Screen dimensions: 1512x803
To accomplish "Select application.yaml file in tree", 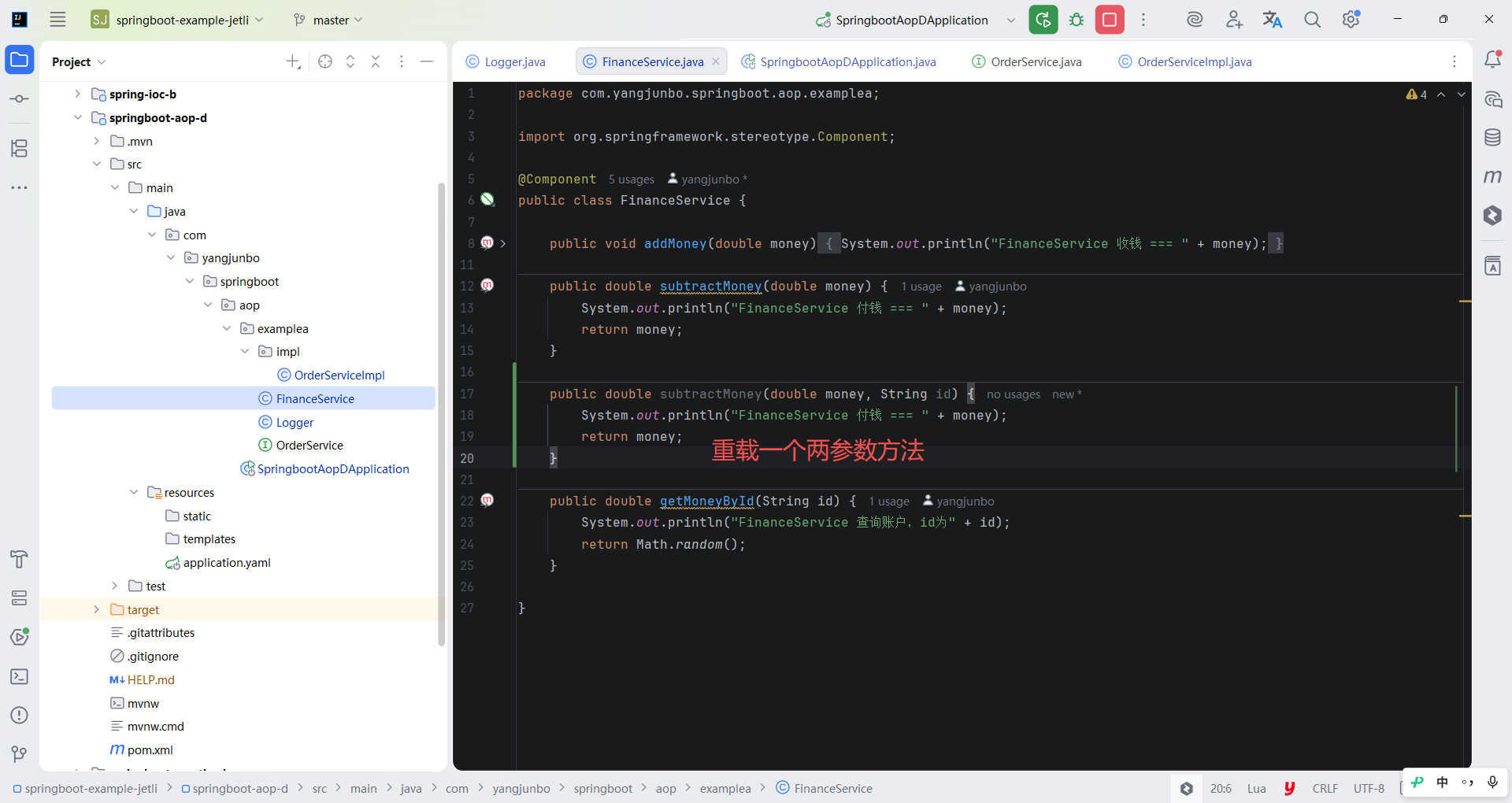I will click(218, 562).
